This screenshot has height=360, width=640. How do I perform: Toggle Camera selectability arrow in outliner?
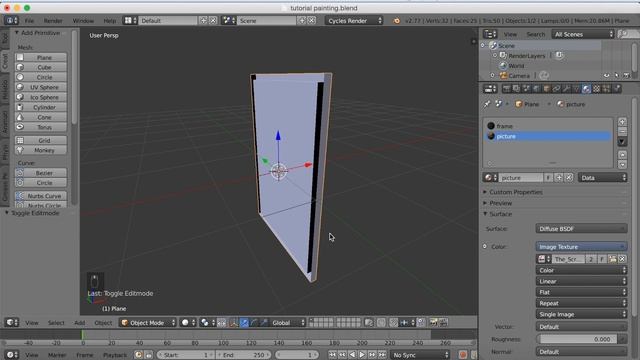coord(617,76)
